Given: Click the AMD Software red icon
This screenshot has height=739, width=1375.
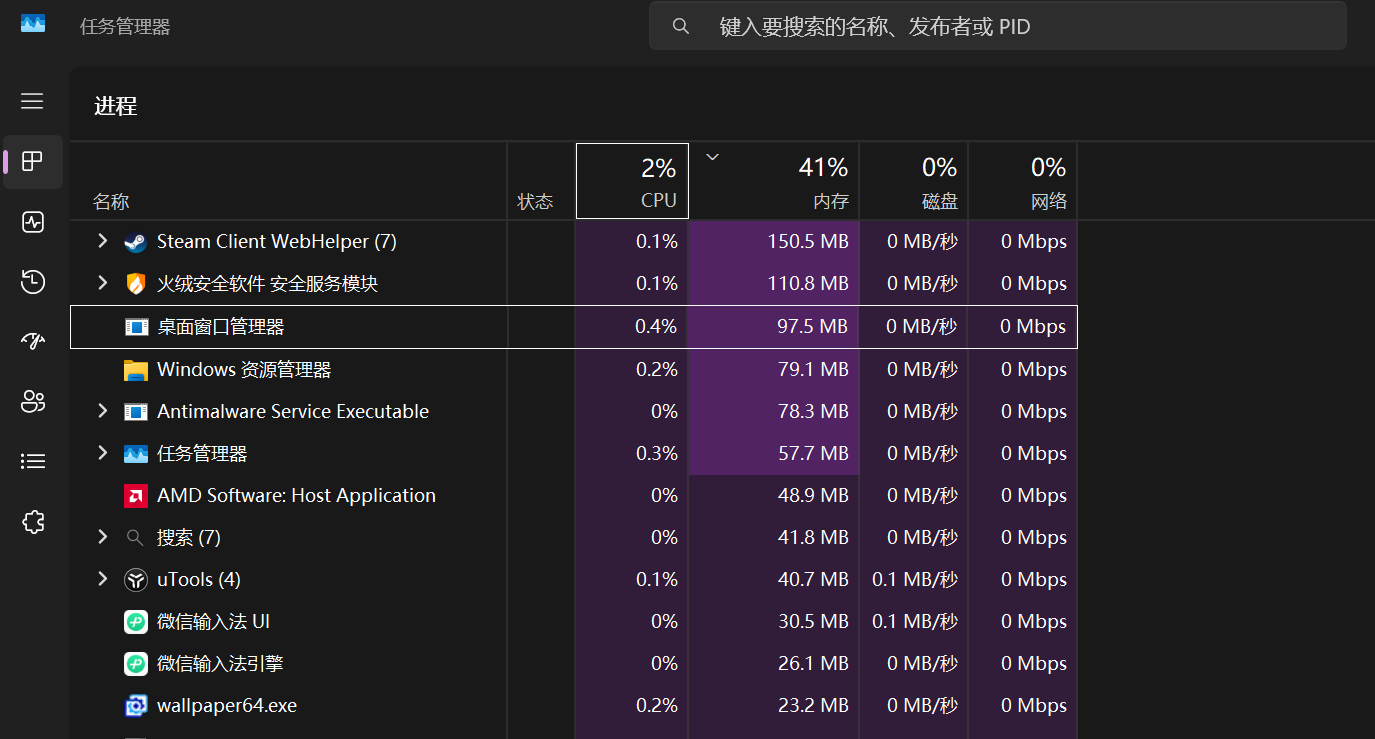Looking at the screenshot, I should coord(136,496).
